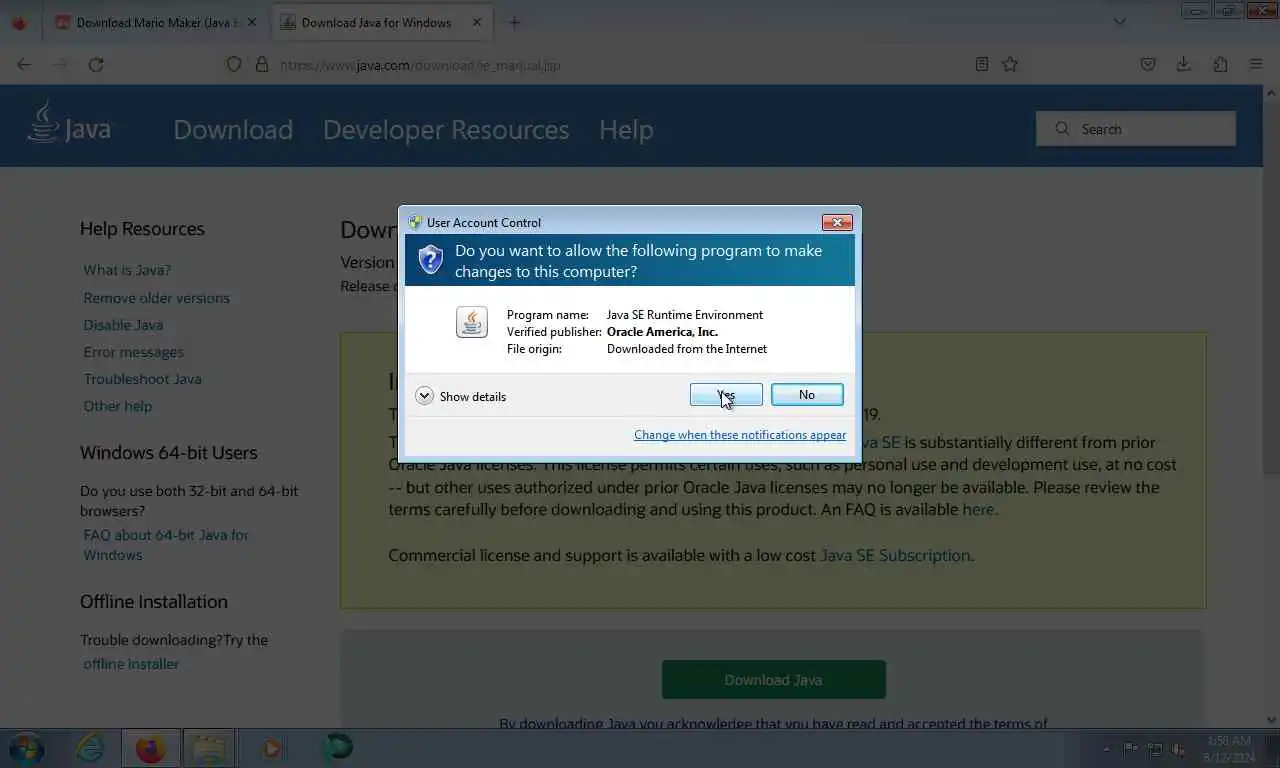Click the taskbar clock
1280x768 pixels.
click(1228, 749)
